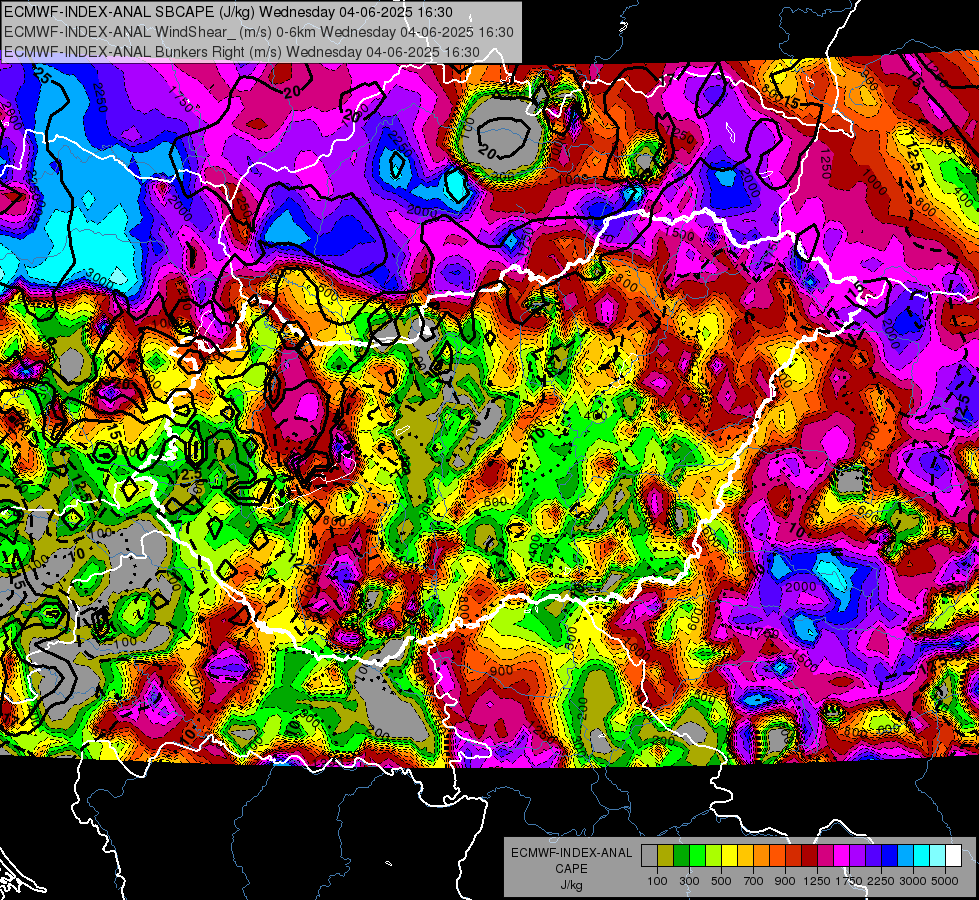Click the ECMWF-INDEX-ANAL label in the legend

pos(572,853)
